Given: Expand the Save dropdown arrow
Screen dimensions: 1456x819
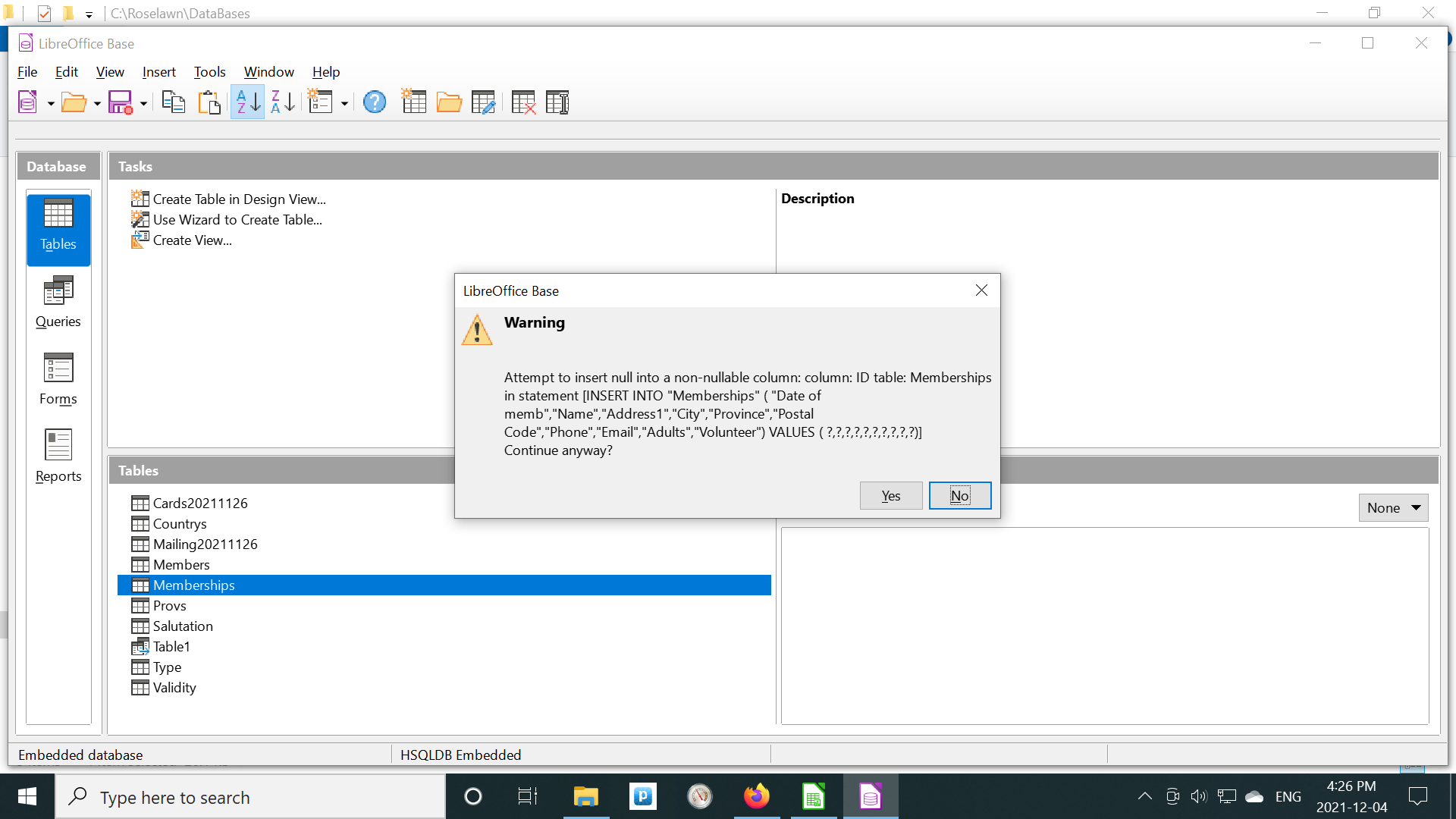Looking at the screenshot, I should (x=143, y=103).
